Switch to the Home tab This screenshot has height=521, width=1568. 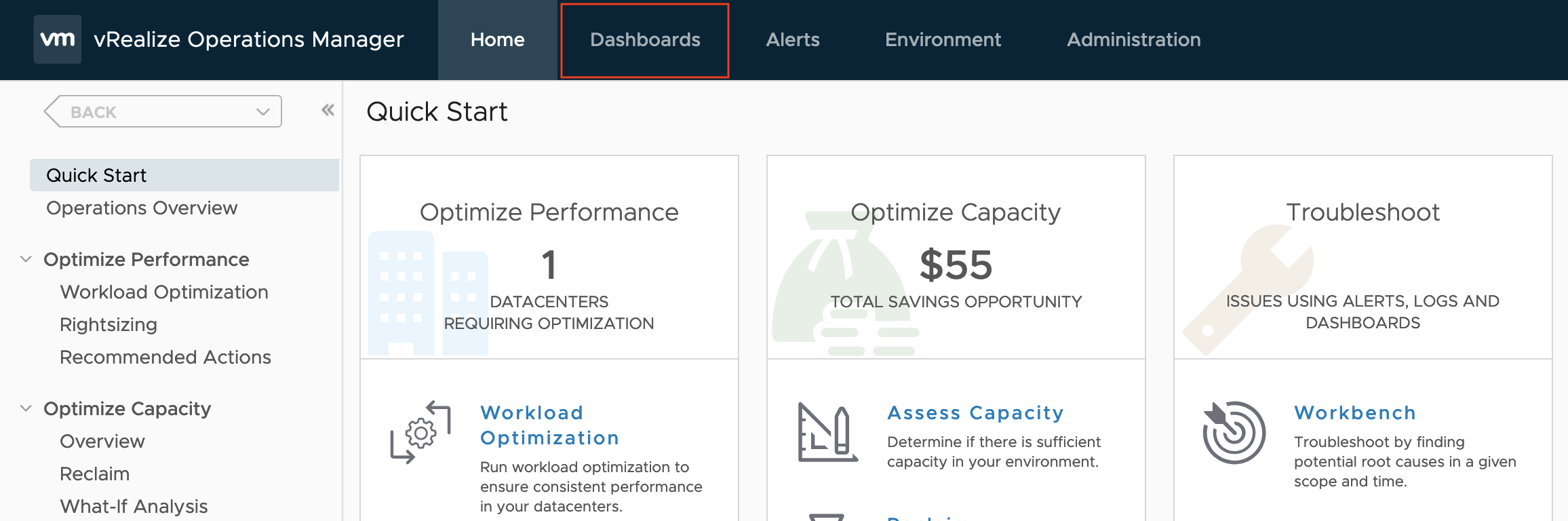point(498,39)
